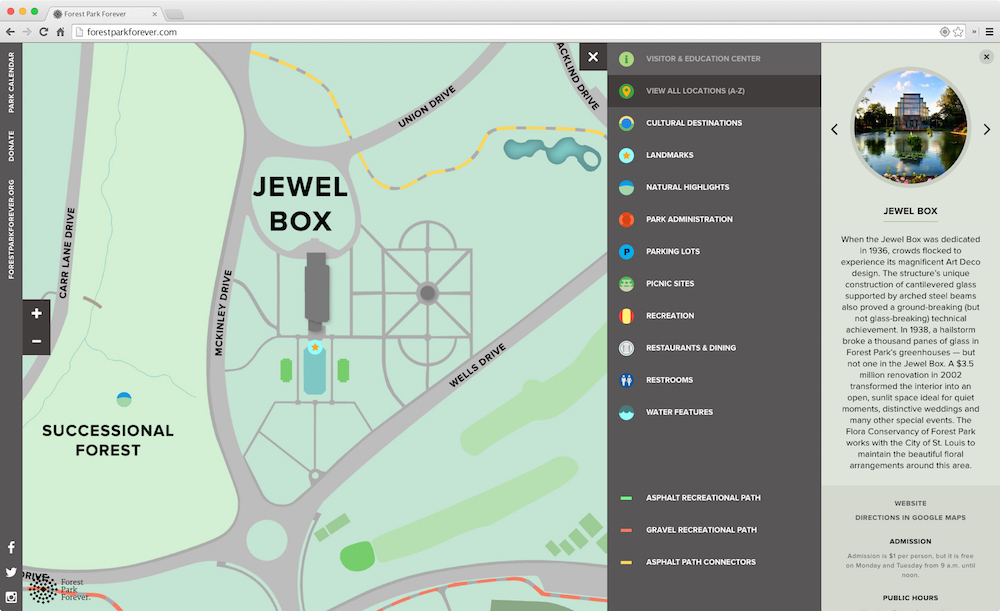Image resolution: width=1000 pixels, height=611 pixels.
Task: Bookmark this page with the star icon
Action: [x=958, y=32]
